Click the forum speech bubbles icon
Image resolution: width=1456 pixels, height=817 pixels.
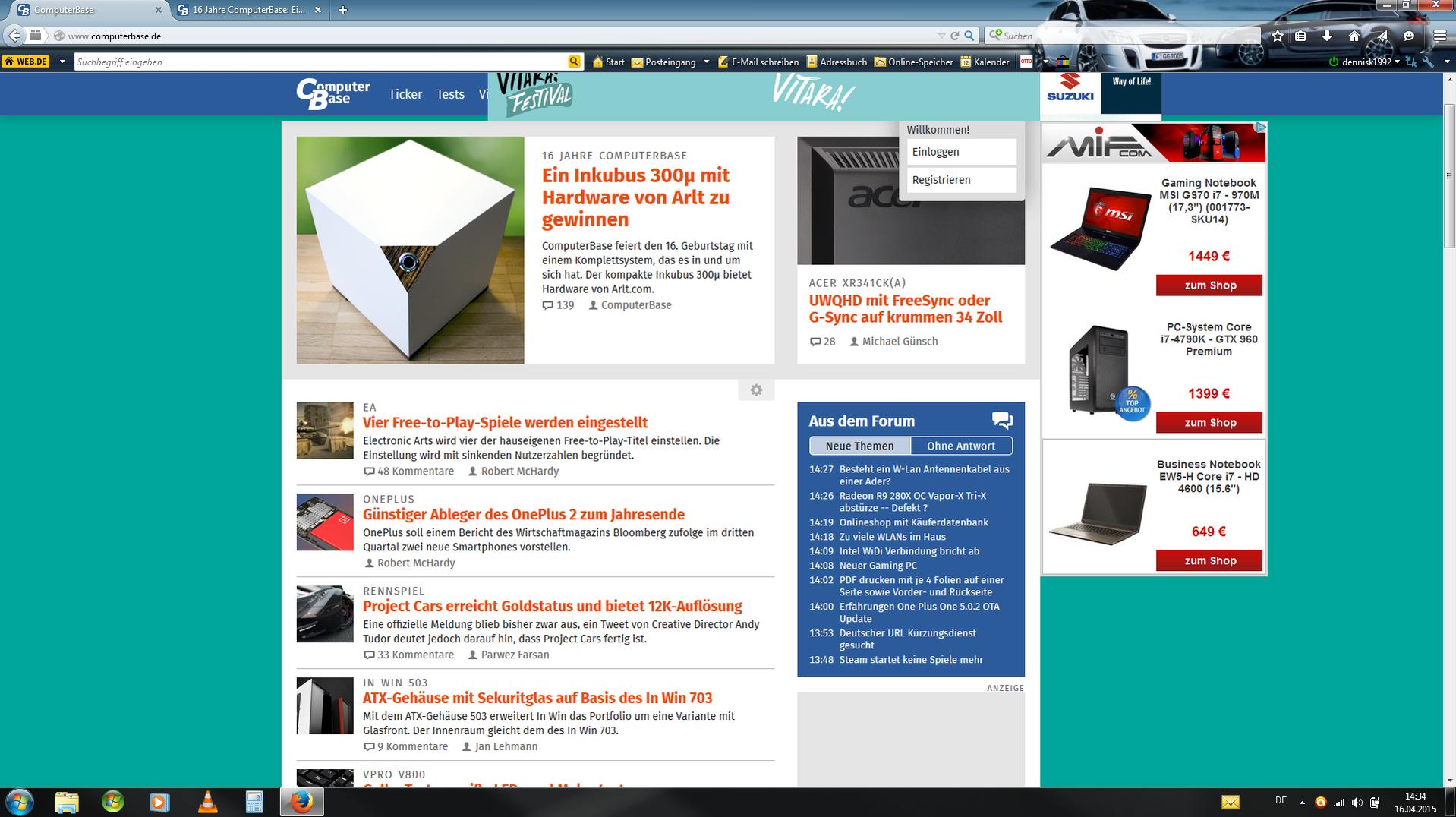point(1002,420)
